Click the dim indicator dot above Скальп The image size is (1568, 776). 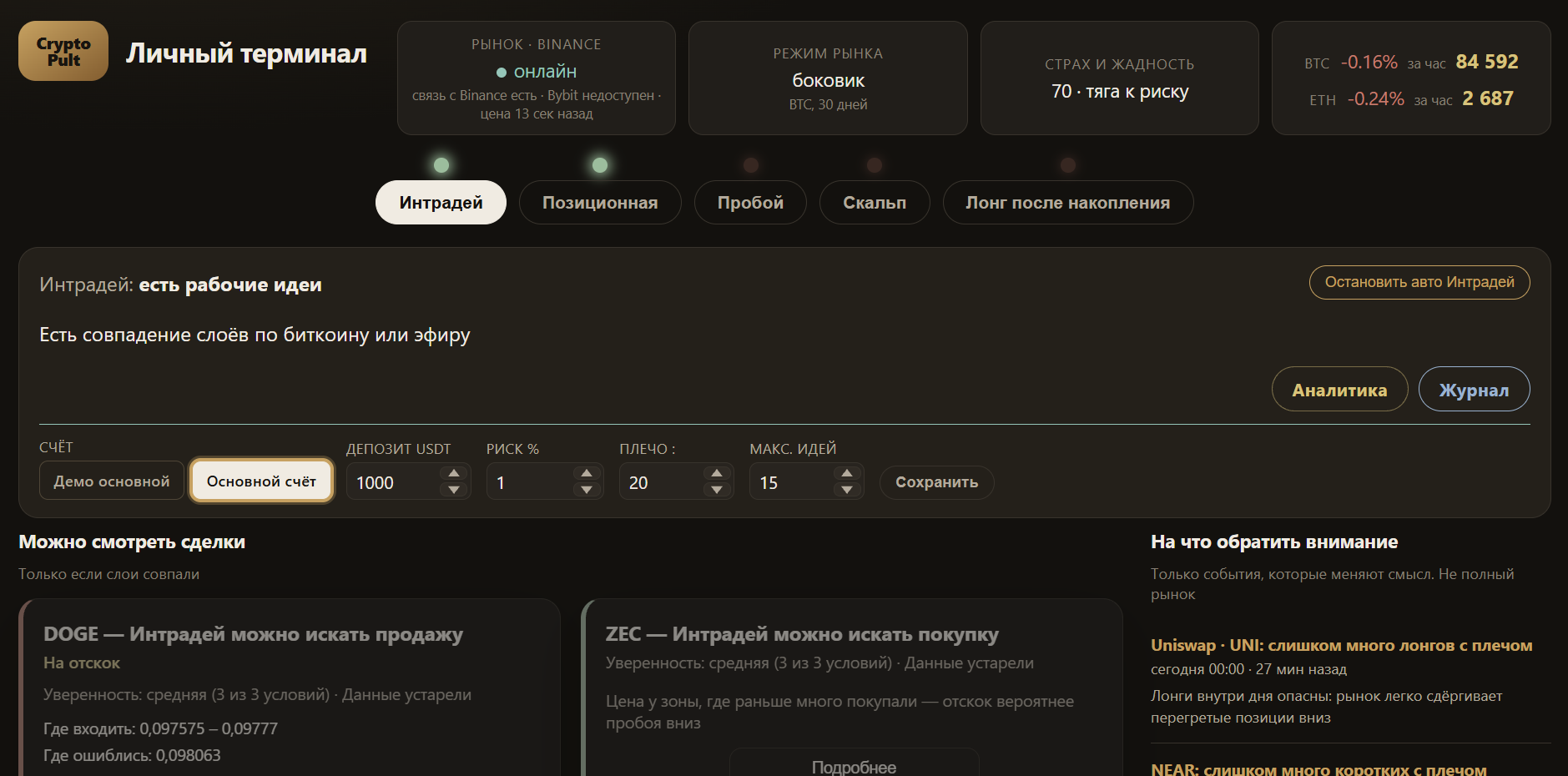pos(875,165)
